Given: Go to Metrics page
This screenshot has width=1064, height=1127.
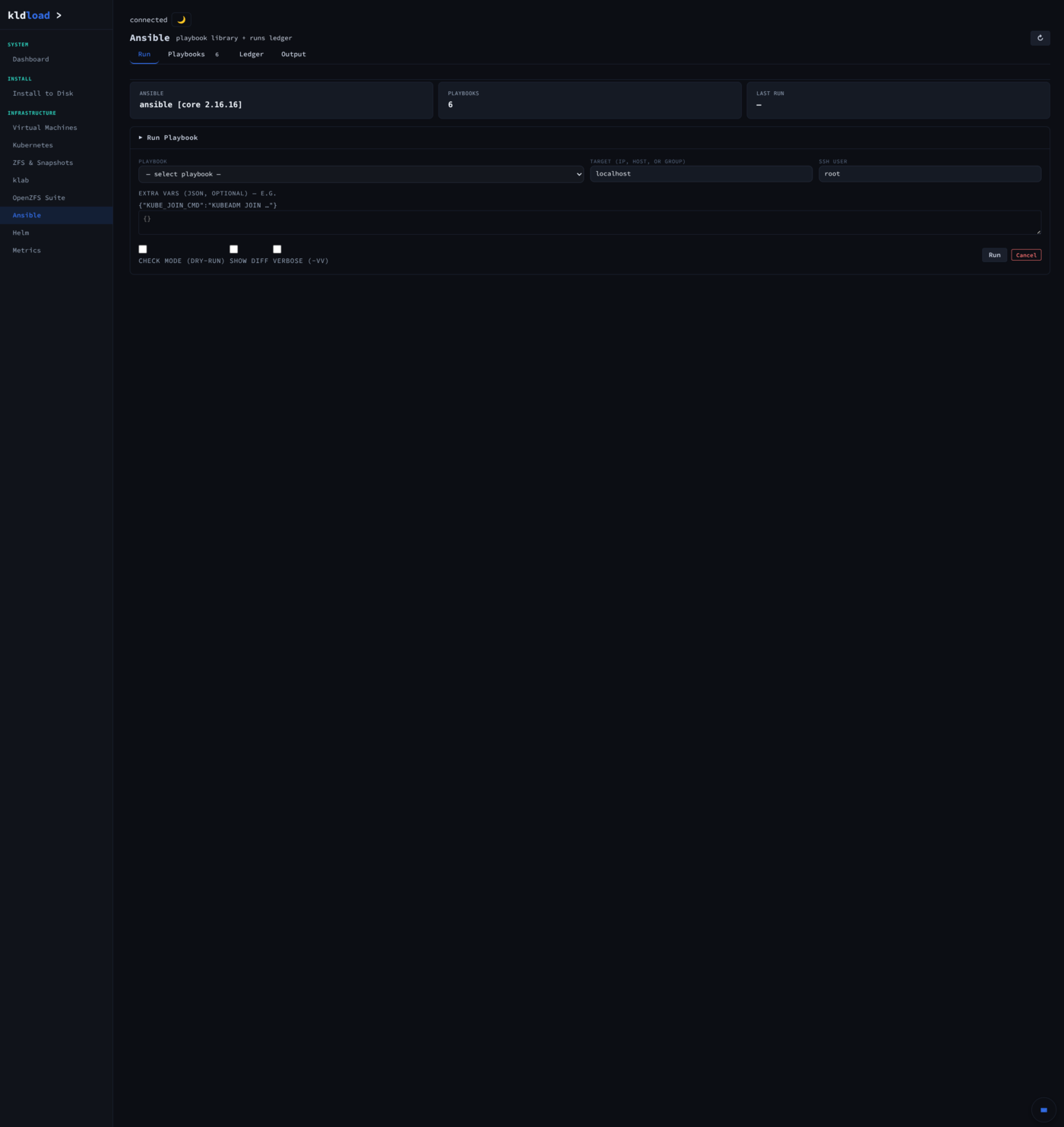Looking at the screenshot, I should 56,250.
